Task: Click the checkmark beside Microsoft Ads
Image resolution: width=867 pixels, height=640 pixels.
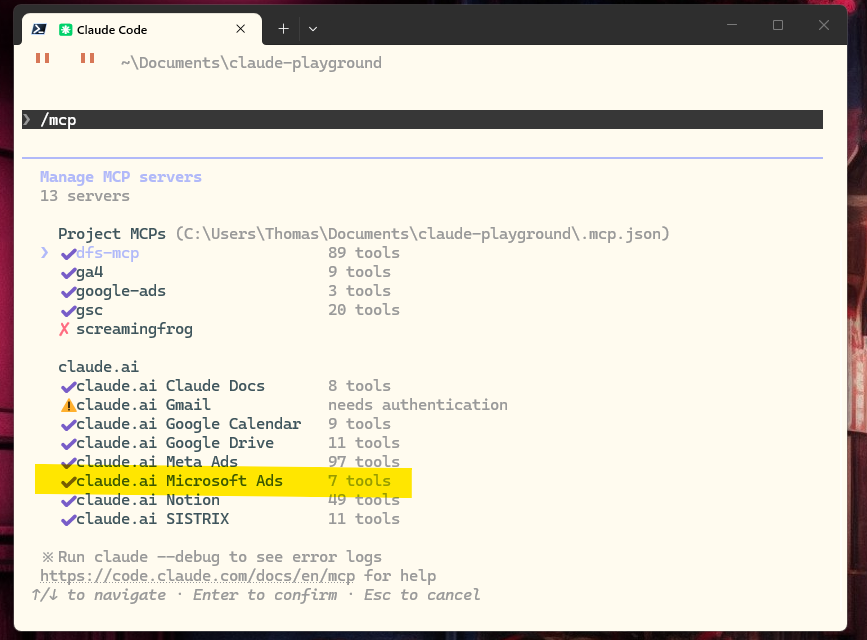Action: point(68,482)
